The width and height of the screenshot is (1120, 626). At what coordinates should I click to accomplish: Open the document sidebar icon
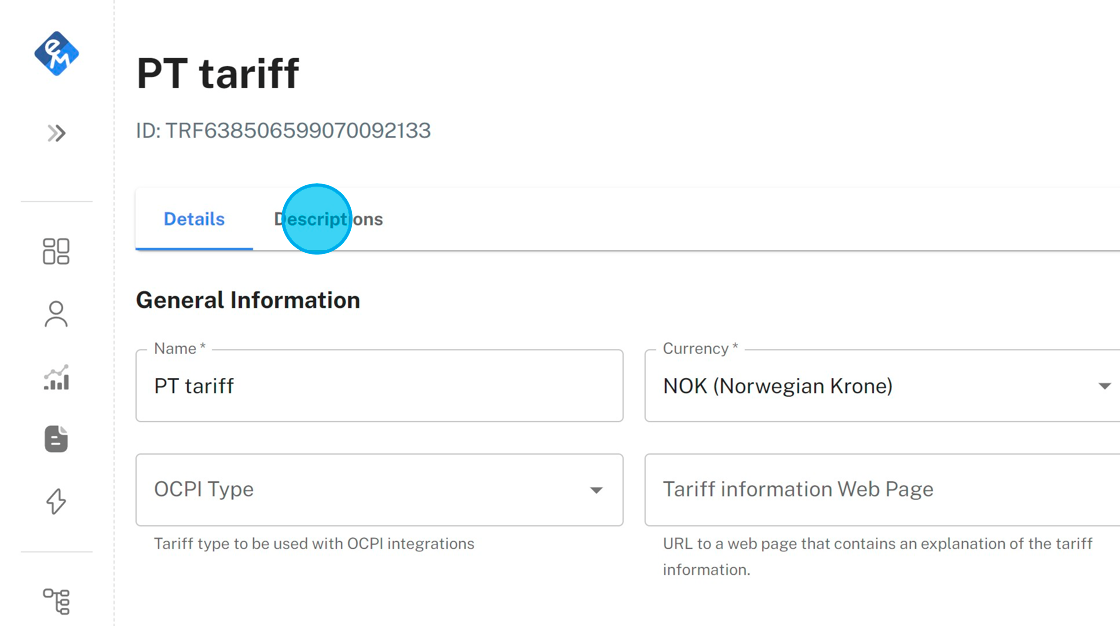[56, 439]
